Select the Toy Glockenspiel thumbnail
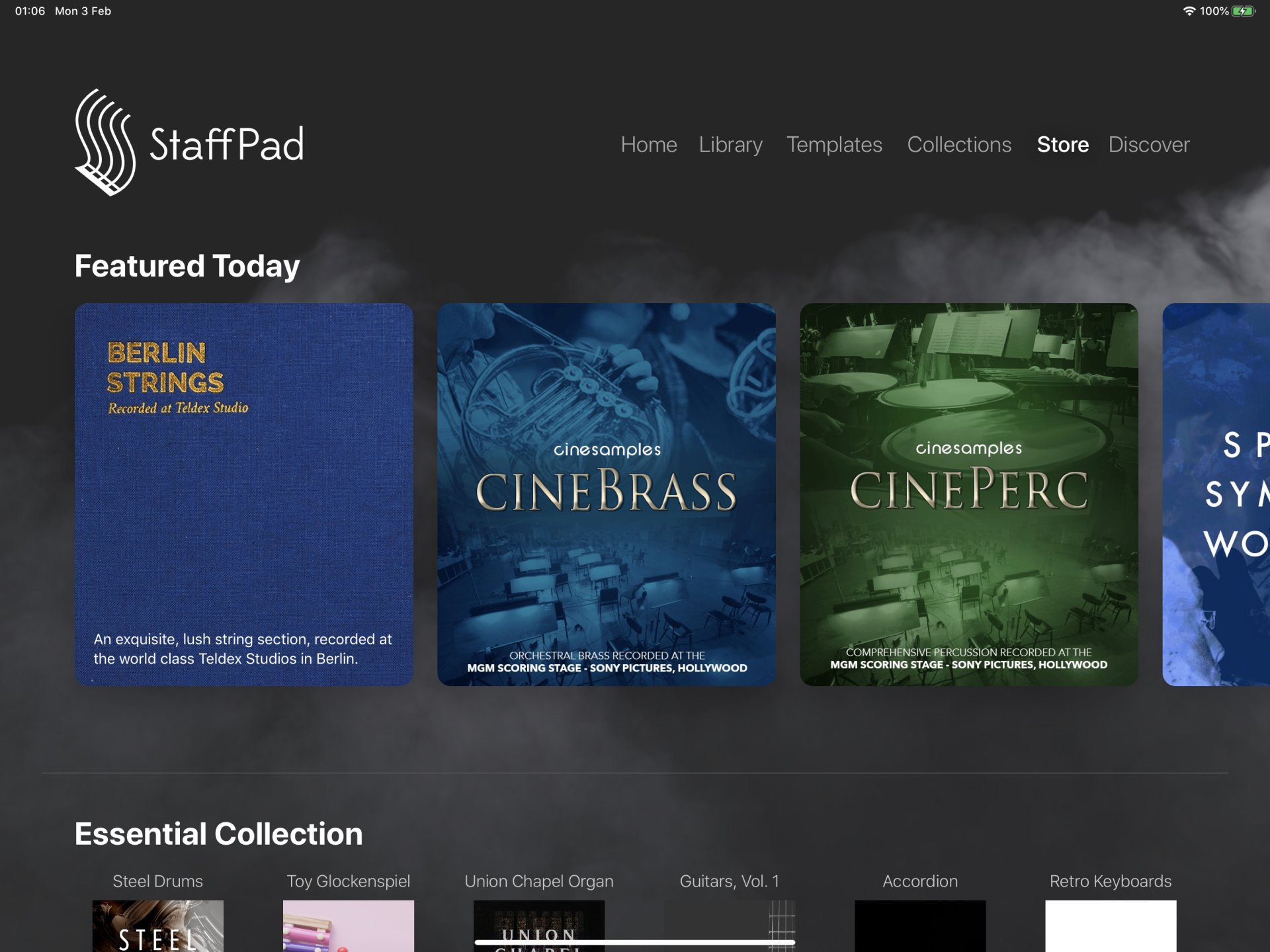This screenshot has width=1270, height=952. [348, 926]
